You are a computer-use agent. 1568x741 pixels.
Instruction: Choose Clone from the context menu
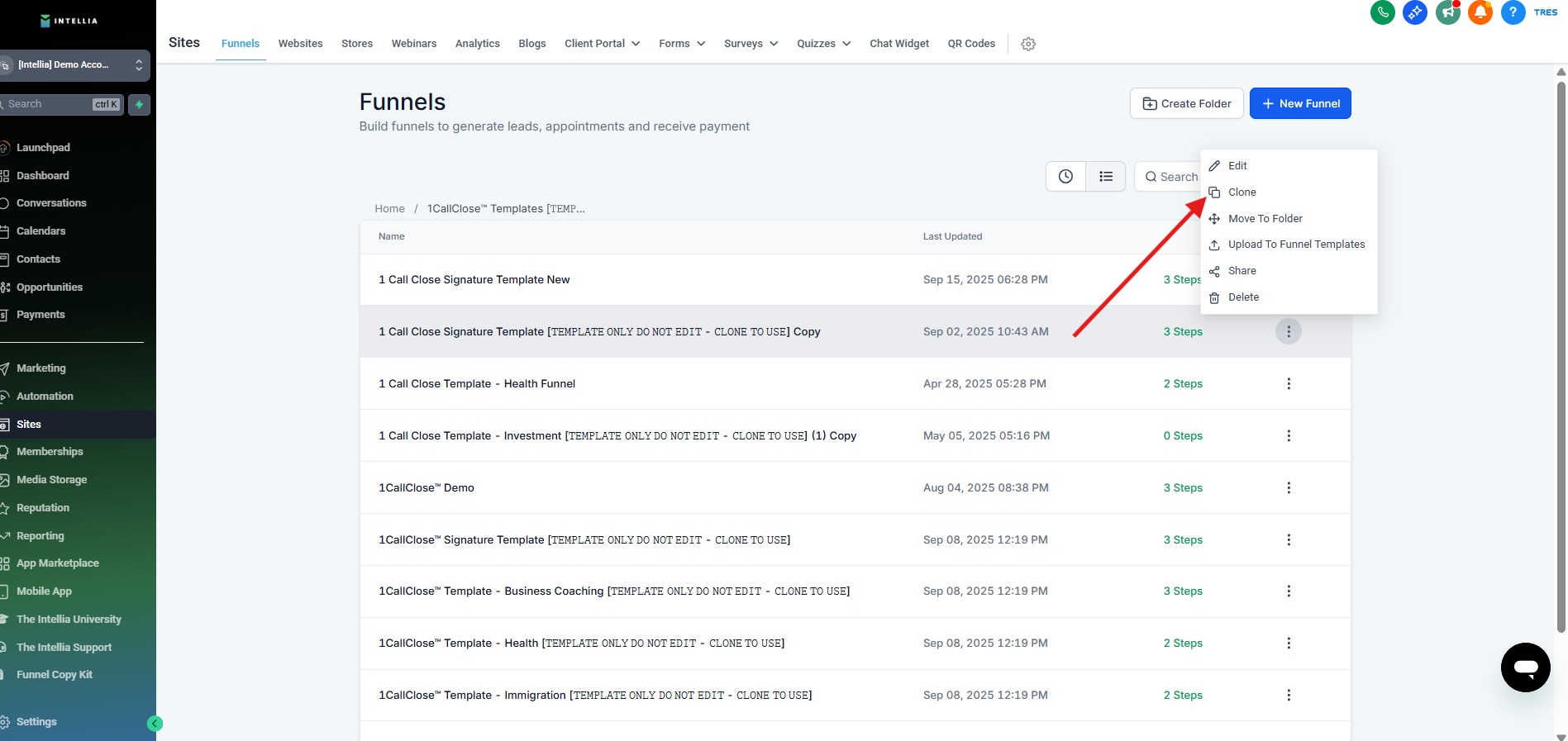1289,192
